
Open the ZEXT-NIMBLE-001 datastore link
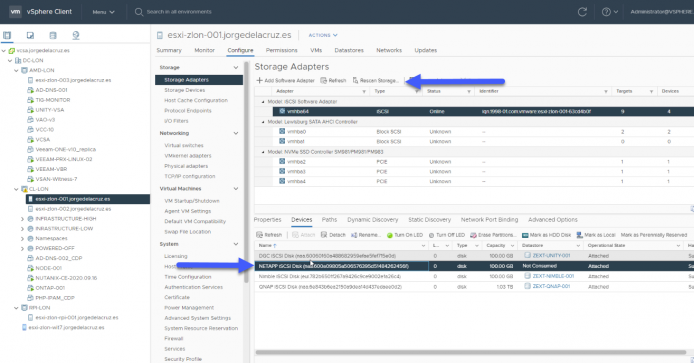pyautogui.click(x=553, y=276)
